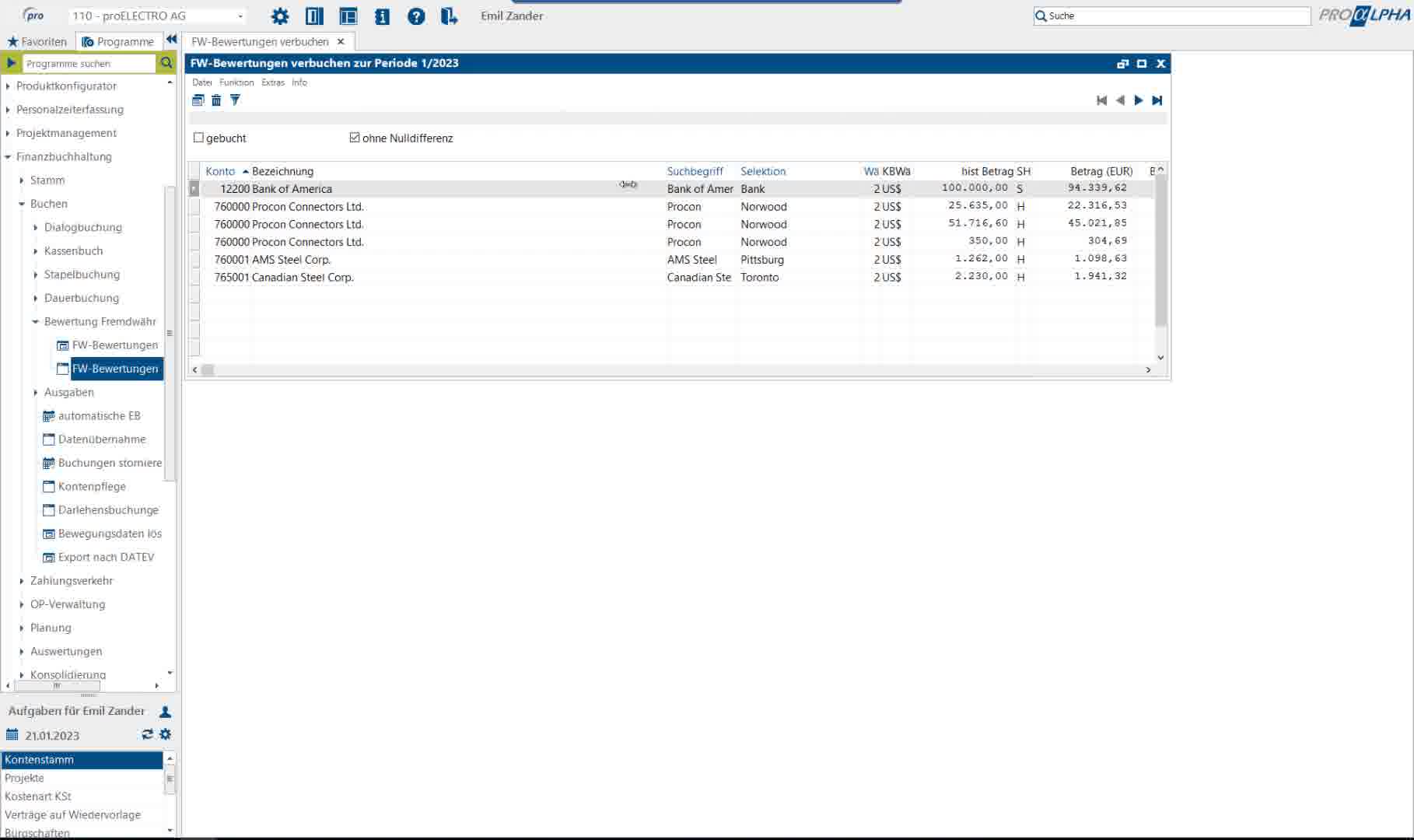The image size is (1414, 840).
Task: Open the Extras menu
Action: [273, 82]
